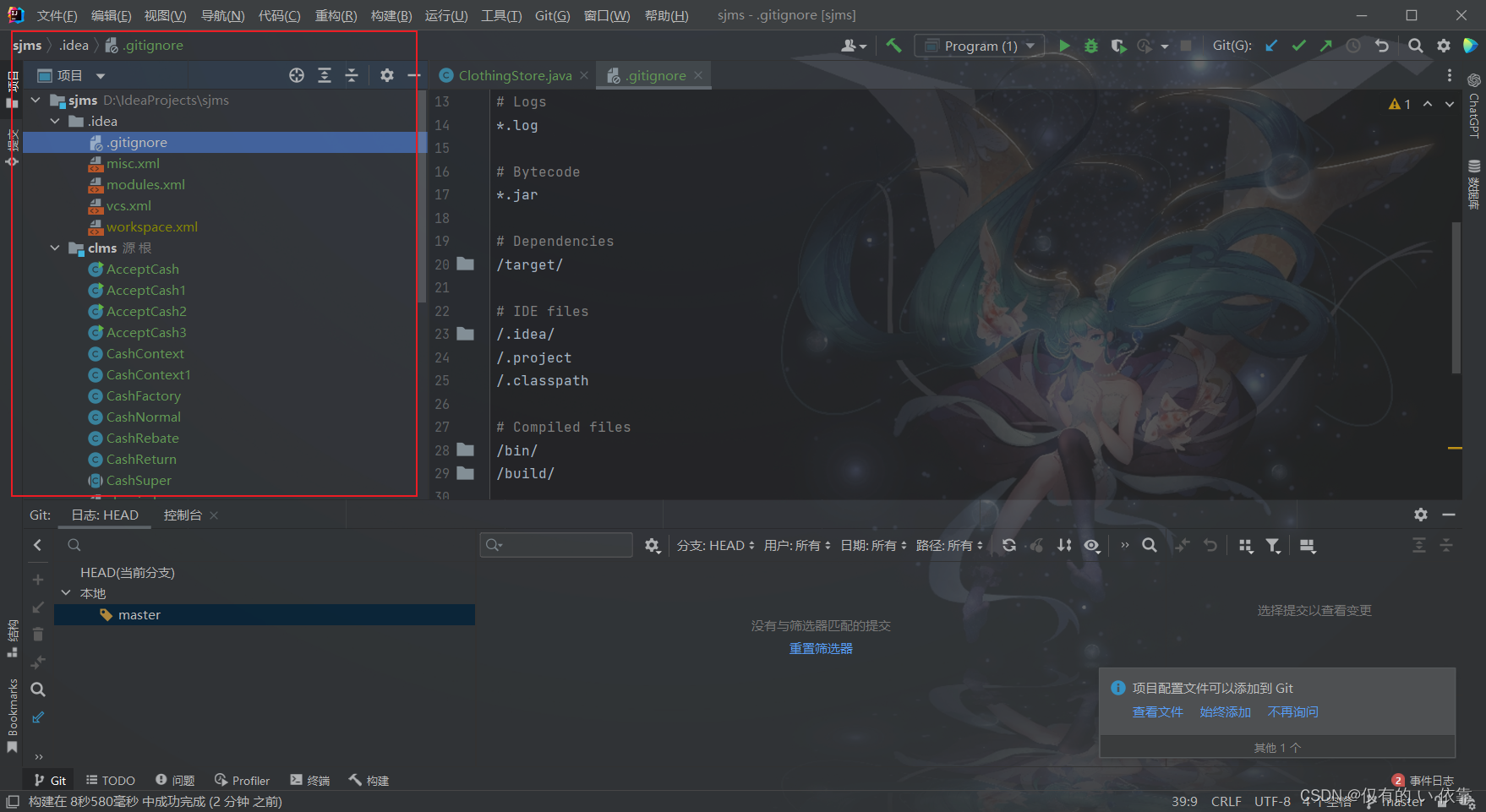This screenshot has height=812, width=1486.
Task: Open the 重构(R) menu
Action: (336, 15)
